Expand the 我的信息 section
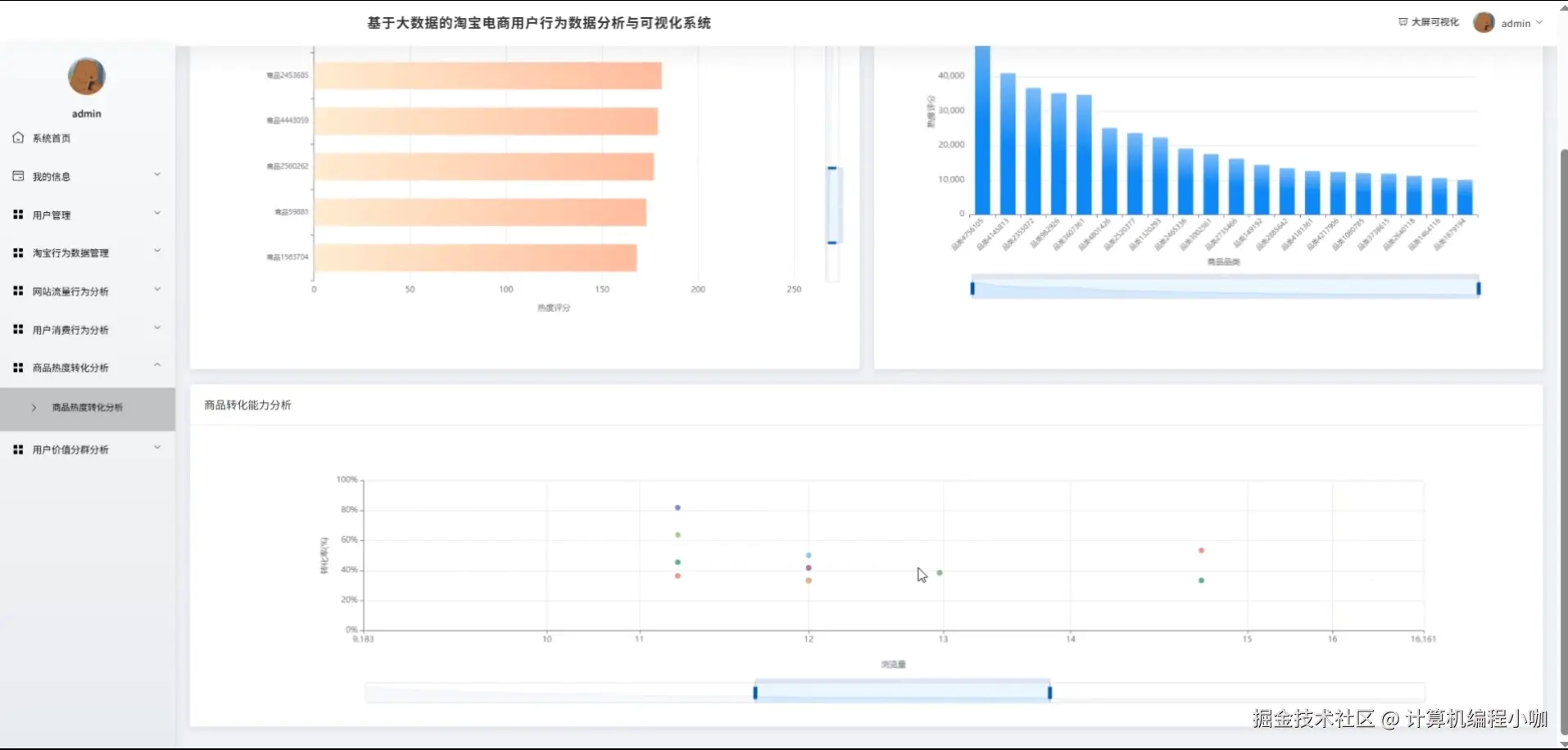Screen dimensions: 1568x750 click(86, 175)
